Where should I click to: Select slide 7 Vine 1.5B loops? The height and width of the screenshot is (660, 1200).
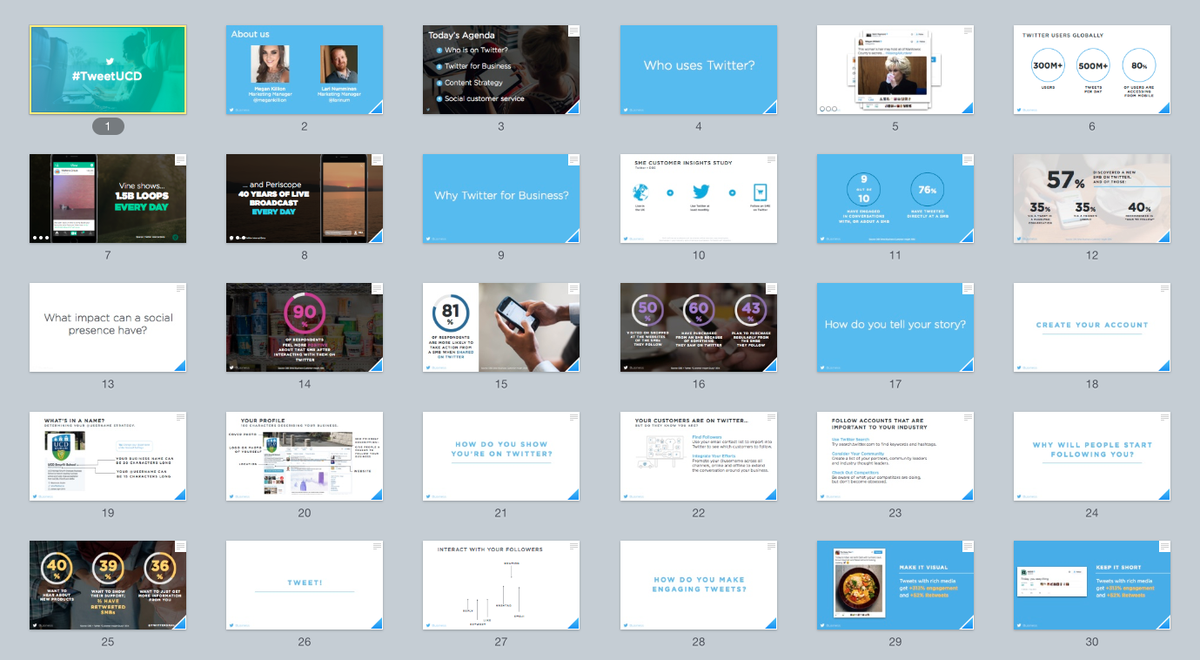coord(108,198)
